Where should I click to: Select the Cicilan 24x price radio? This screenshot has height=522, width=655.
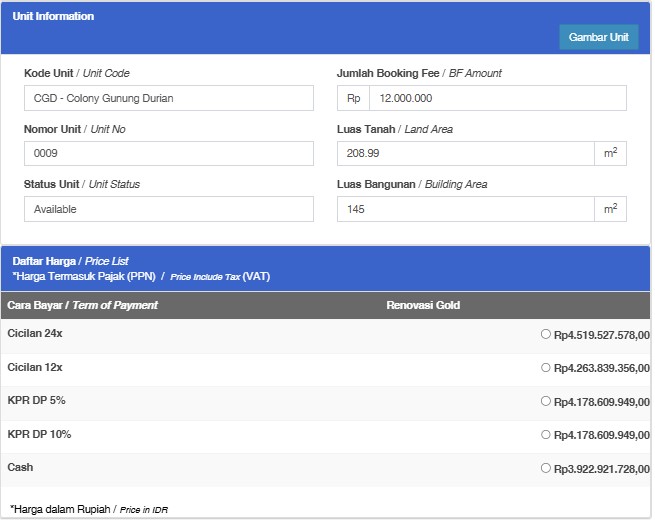546,334
